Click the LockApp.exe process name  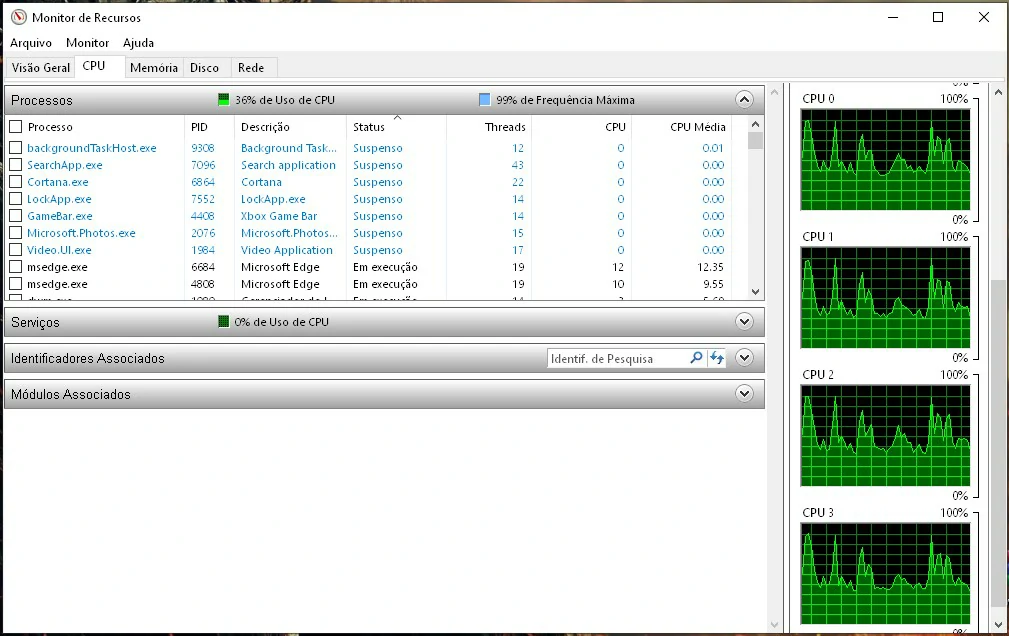59,199
